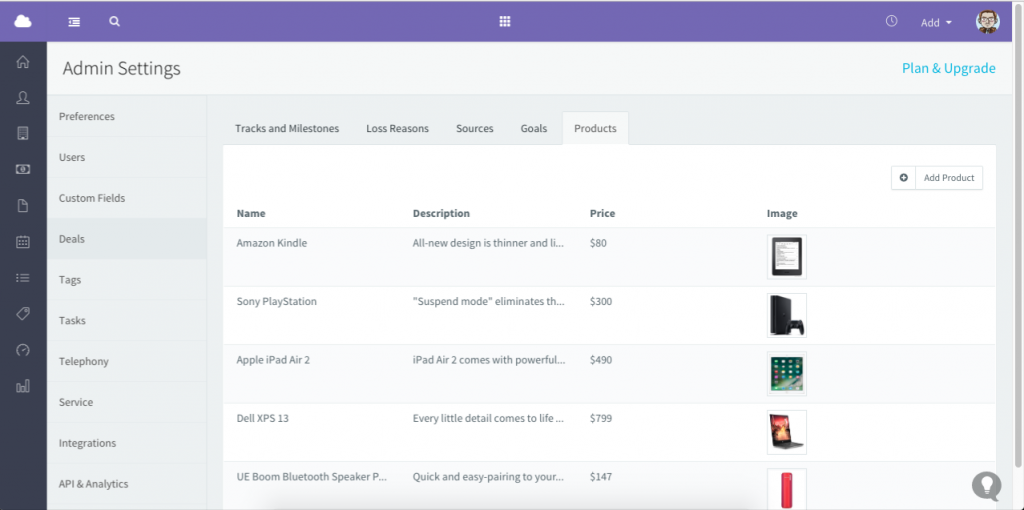Open Users settings section
Image resolution: width=1024 pixels, height=510 pixels.
[127, 157]
